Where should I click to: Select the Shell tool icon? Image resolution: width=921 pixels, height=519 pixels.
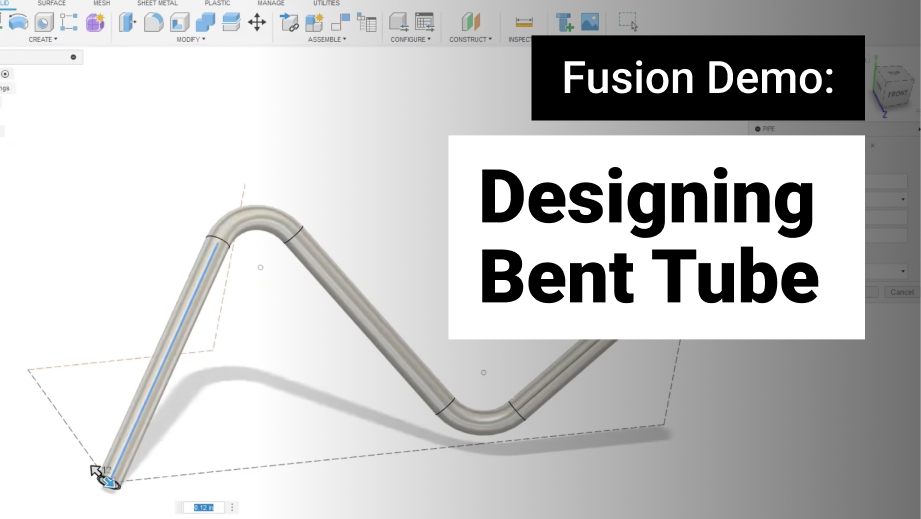179,22
